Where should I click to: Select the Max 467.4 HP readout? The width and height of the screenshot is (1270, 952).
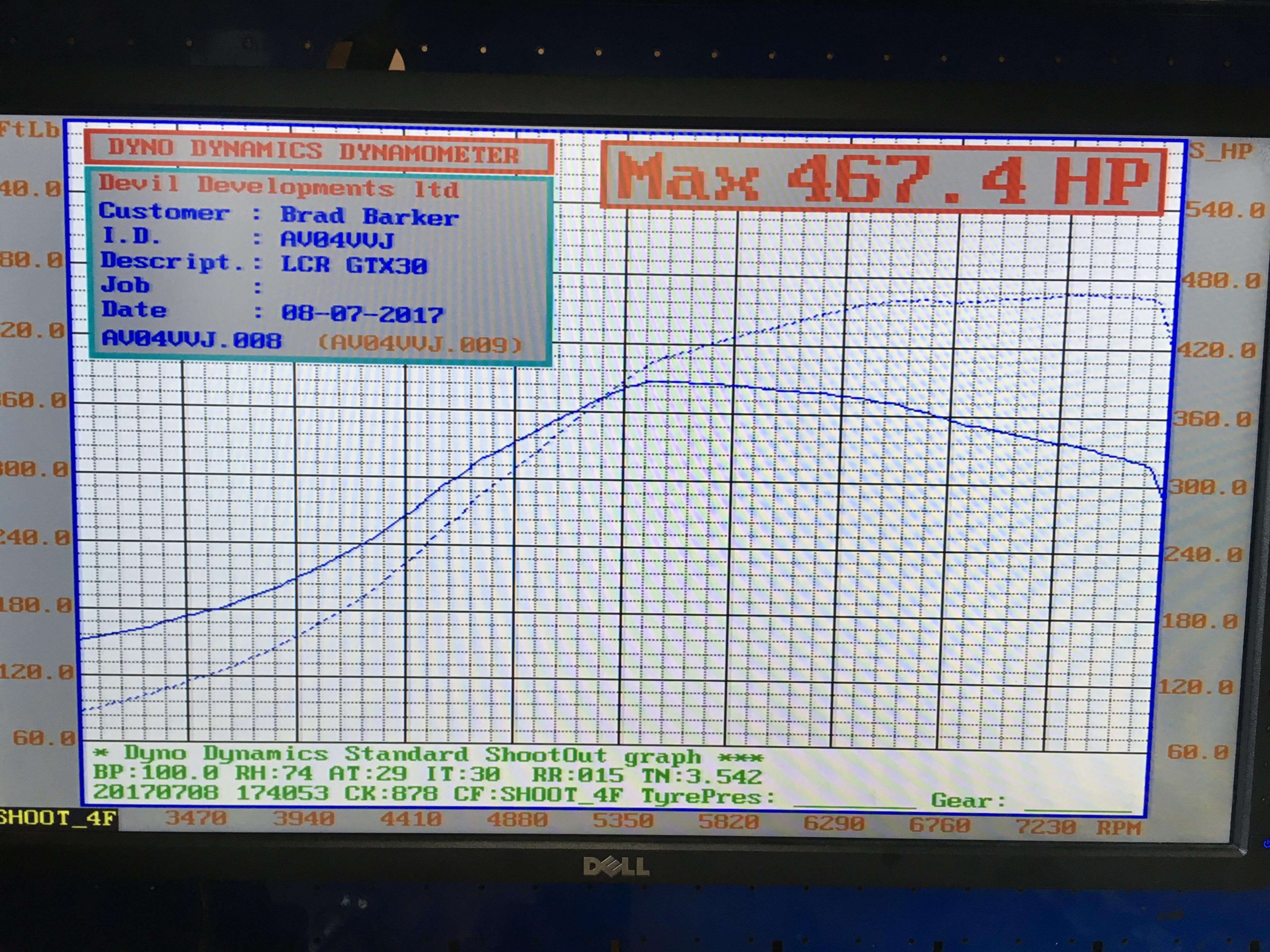point(884,178)
